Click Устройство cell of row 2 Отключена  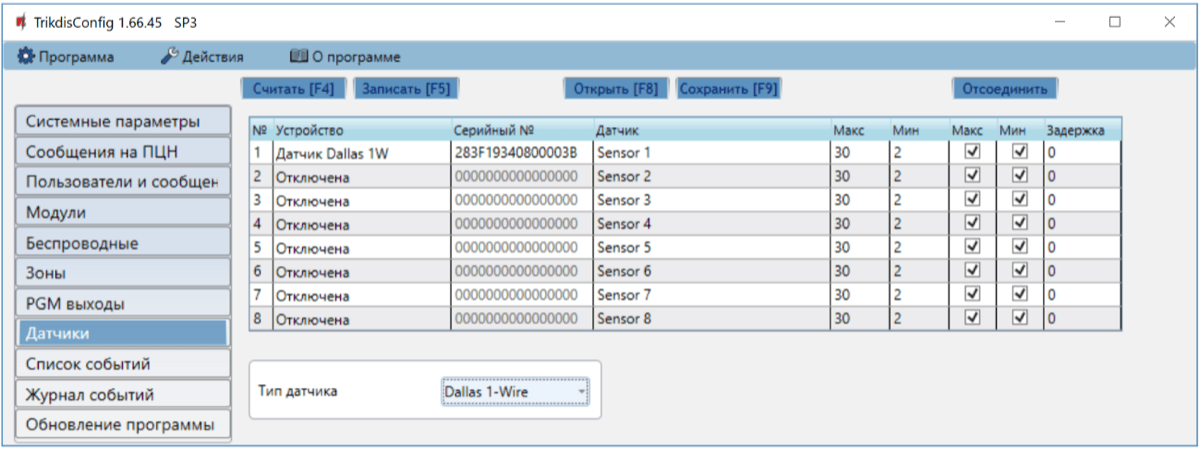click(360, 176)
